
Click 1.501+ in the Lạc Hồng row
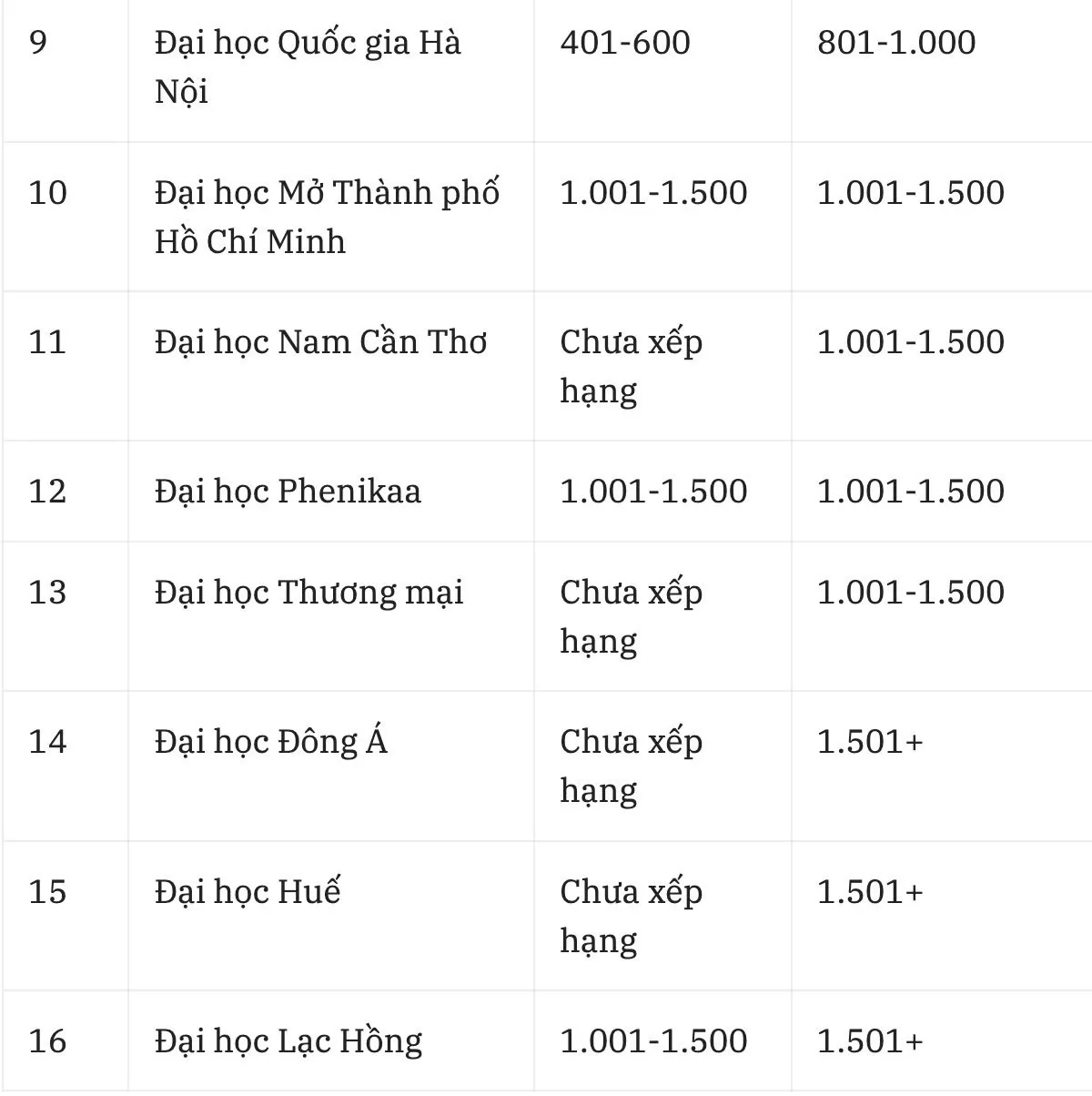(x=870, y=1041)
